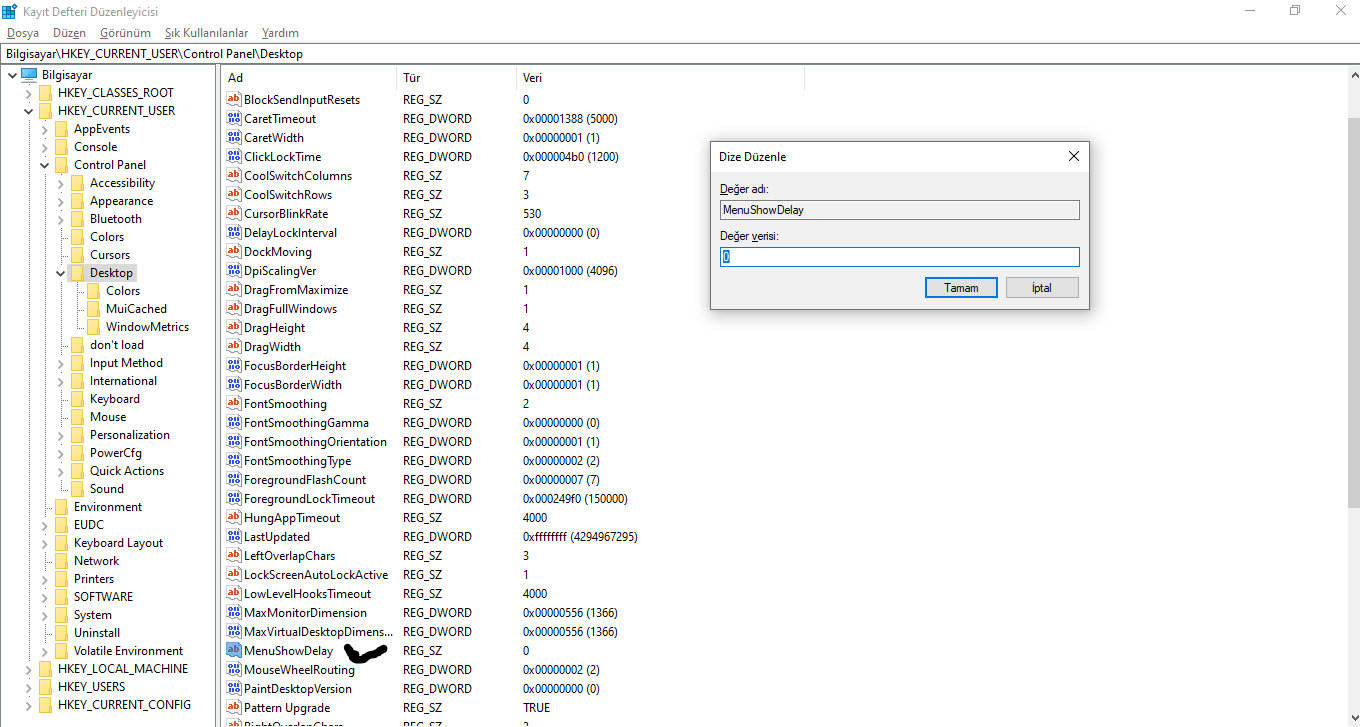Click the CaretTimeout DWORD value icon
Image resolution: width=1360 pixels, height=727 pixels.
point(234,119)
